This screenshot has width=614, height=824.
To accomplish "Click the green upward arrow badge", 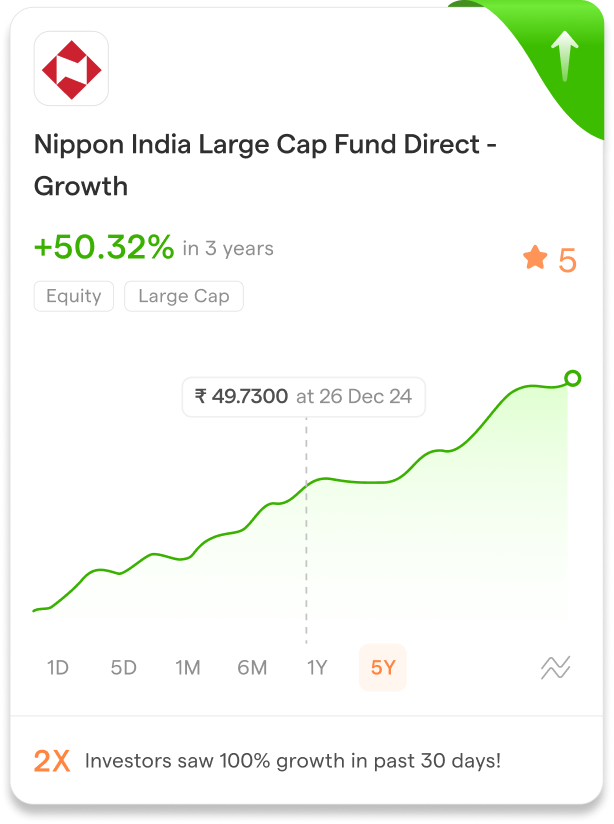I will click(x=565, y=56).
